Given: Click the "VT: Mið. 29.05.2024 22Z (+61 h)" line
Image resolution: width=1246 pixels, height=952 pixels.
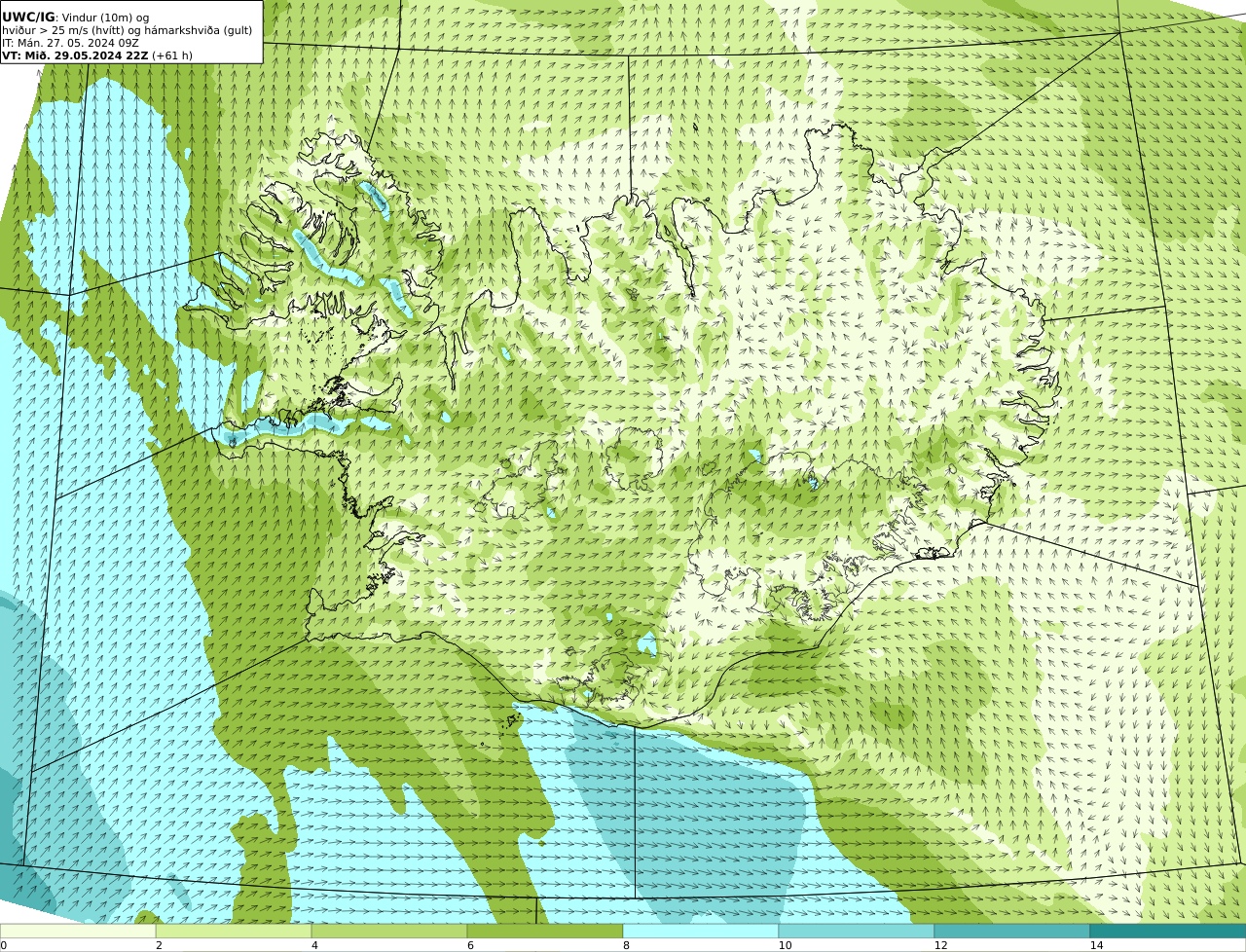Looking at the screenshot, I should [x=97, y=55].
